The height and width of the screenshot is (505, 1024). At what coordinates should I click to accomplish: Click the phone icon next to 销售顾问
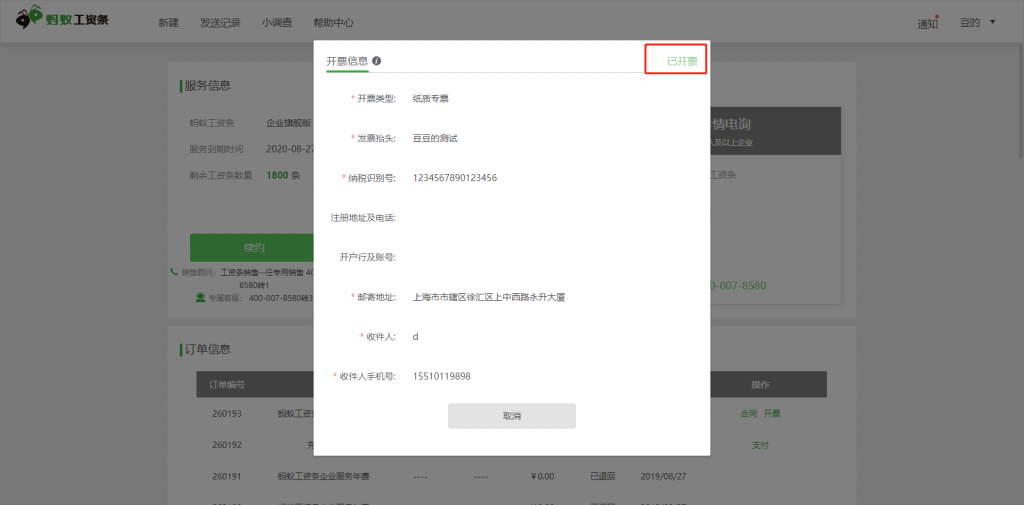point(174,272)
